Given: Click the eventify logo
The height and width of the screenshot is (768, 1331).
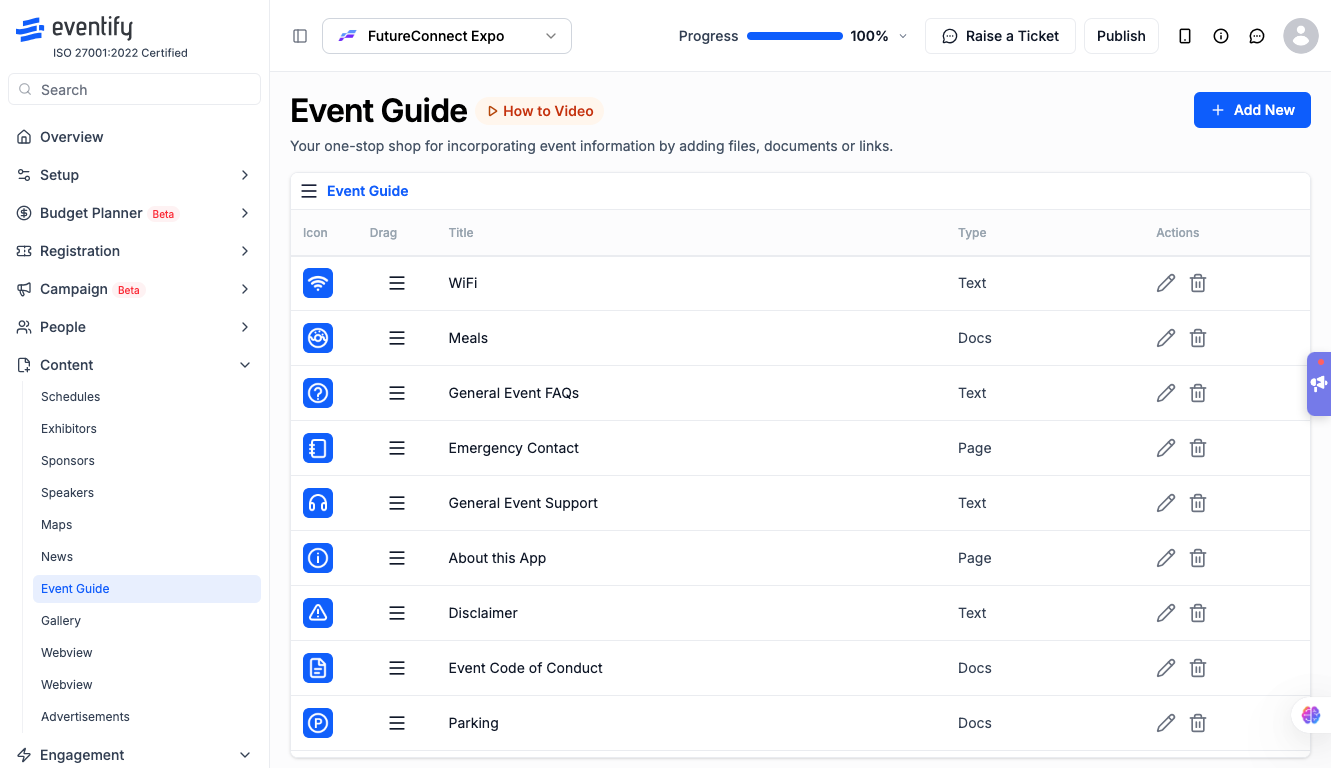Looking at the screenshot, I should 75,29.
